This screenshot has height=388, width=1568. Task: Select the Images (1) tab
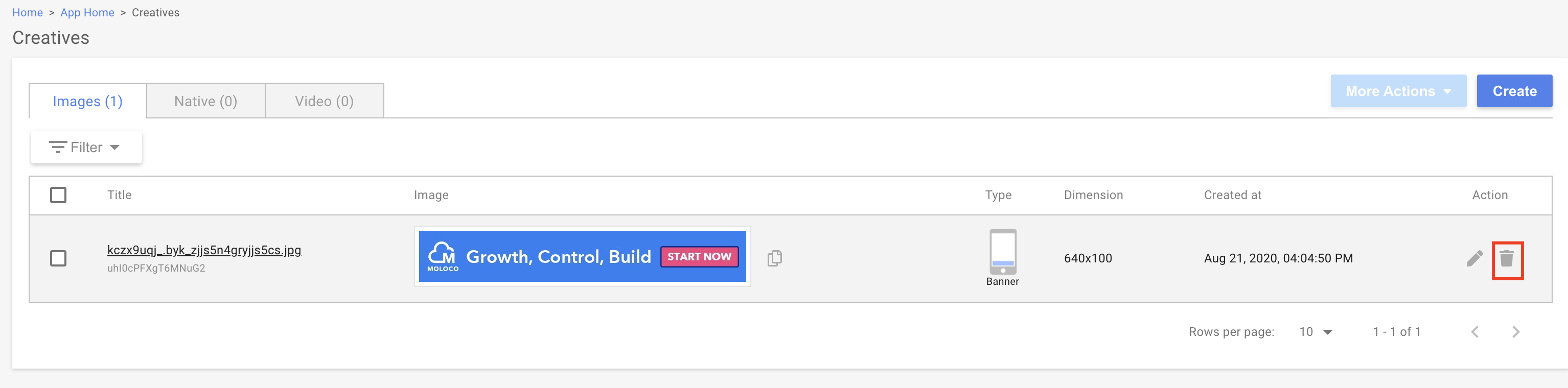tap(88, 101)
